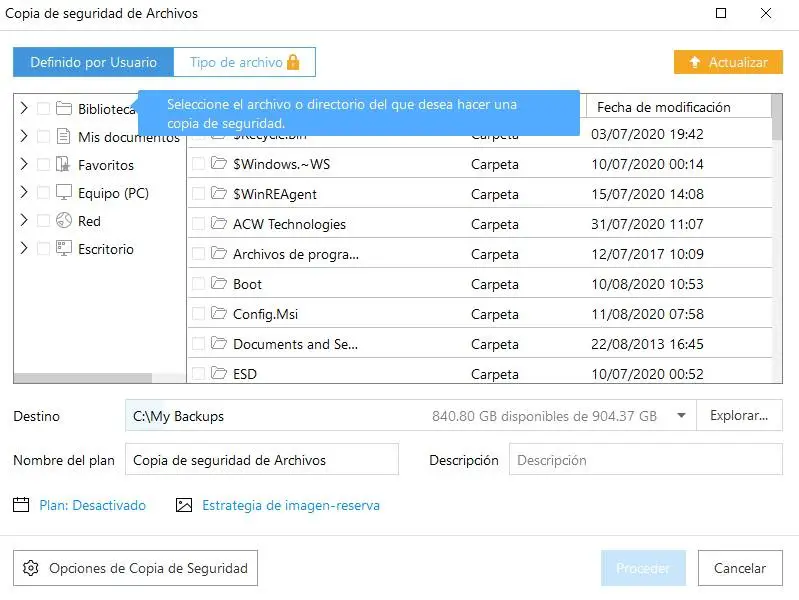The width and height of the screenshot is (799, 600).
Task: Check the Favoritos checkbox in the tree
Action: pyautogui.click(x=43, y=165)
